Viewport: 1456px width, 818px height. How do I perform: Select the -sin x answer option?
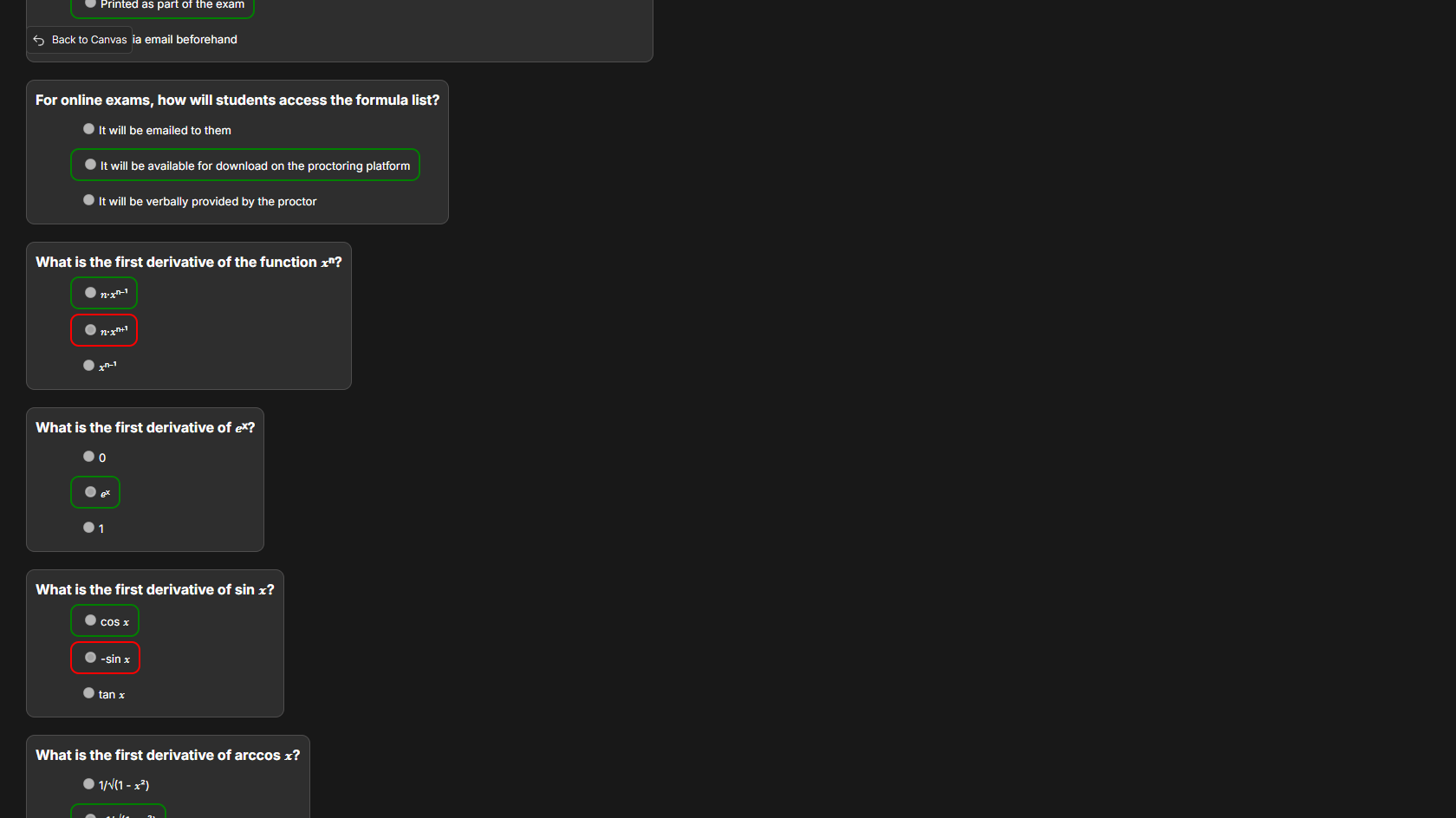click(x=91, y=658)
